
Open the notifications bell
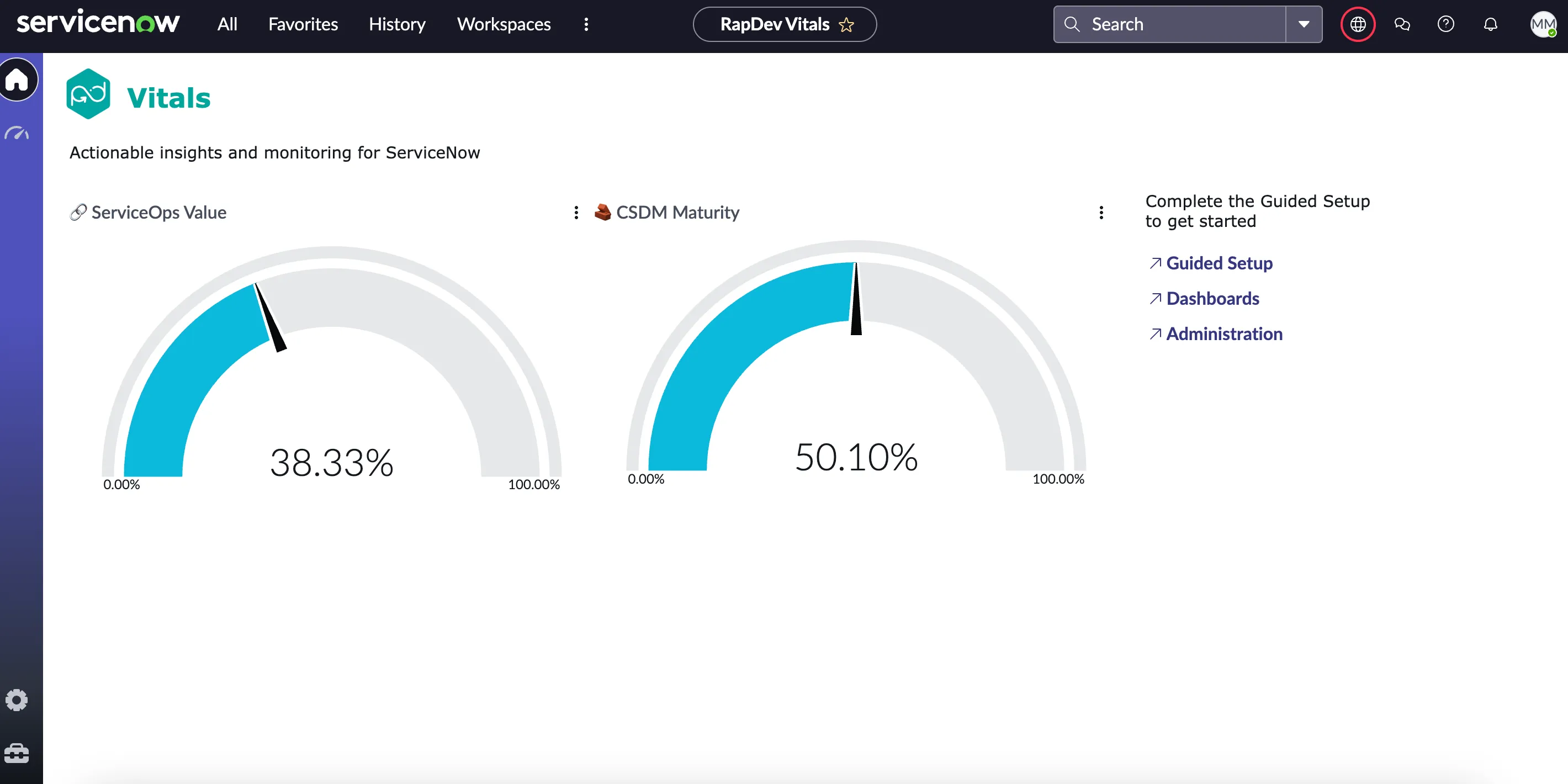tap(1490, 24)
